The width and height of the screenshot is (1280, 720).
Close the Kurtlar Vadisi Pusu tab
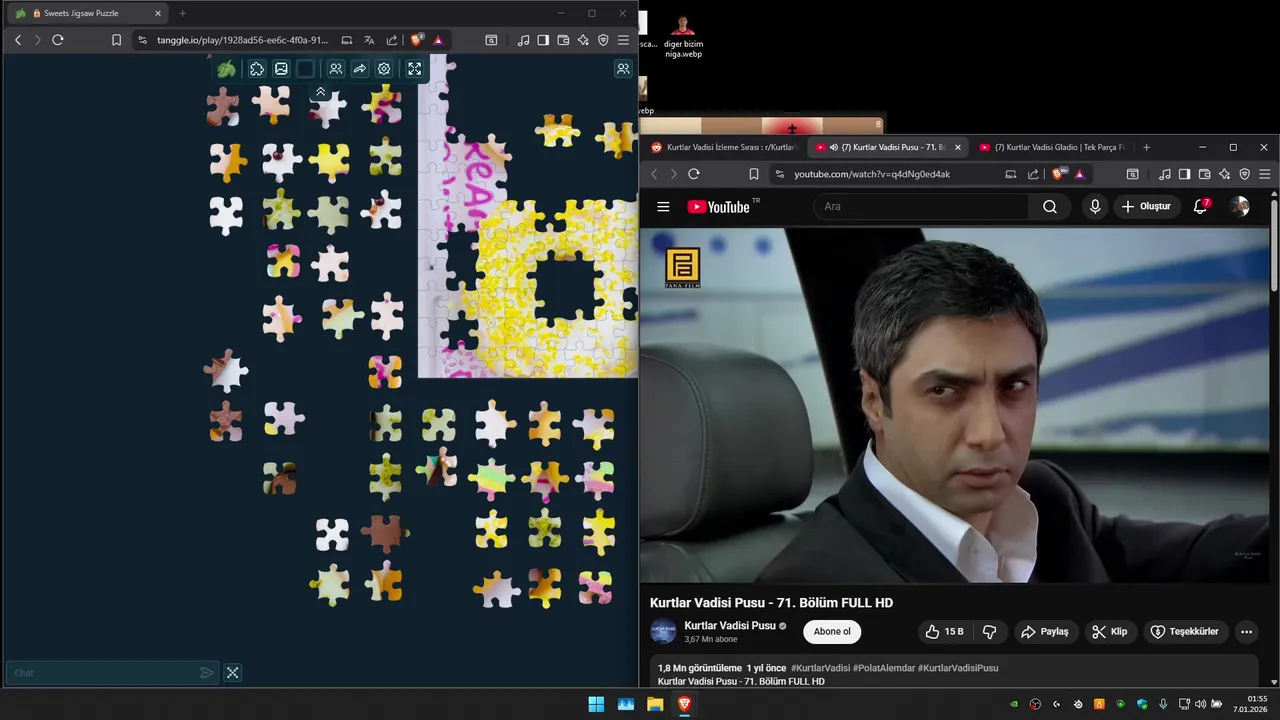pos(957,147)
